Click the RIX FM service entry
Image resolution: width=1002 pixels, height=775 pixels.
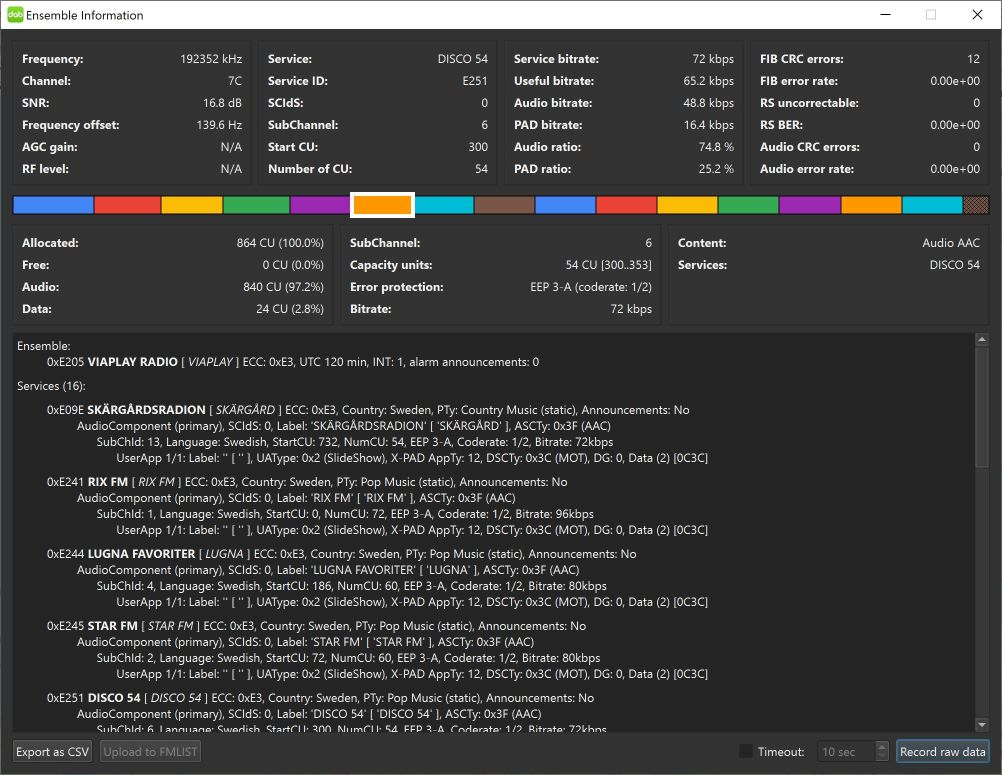[110, 482]
